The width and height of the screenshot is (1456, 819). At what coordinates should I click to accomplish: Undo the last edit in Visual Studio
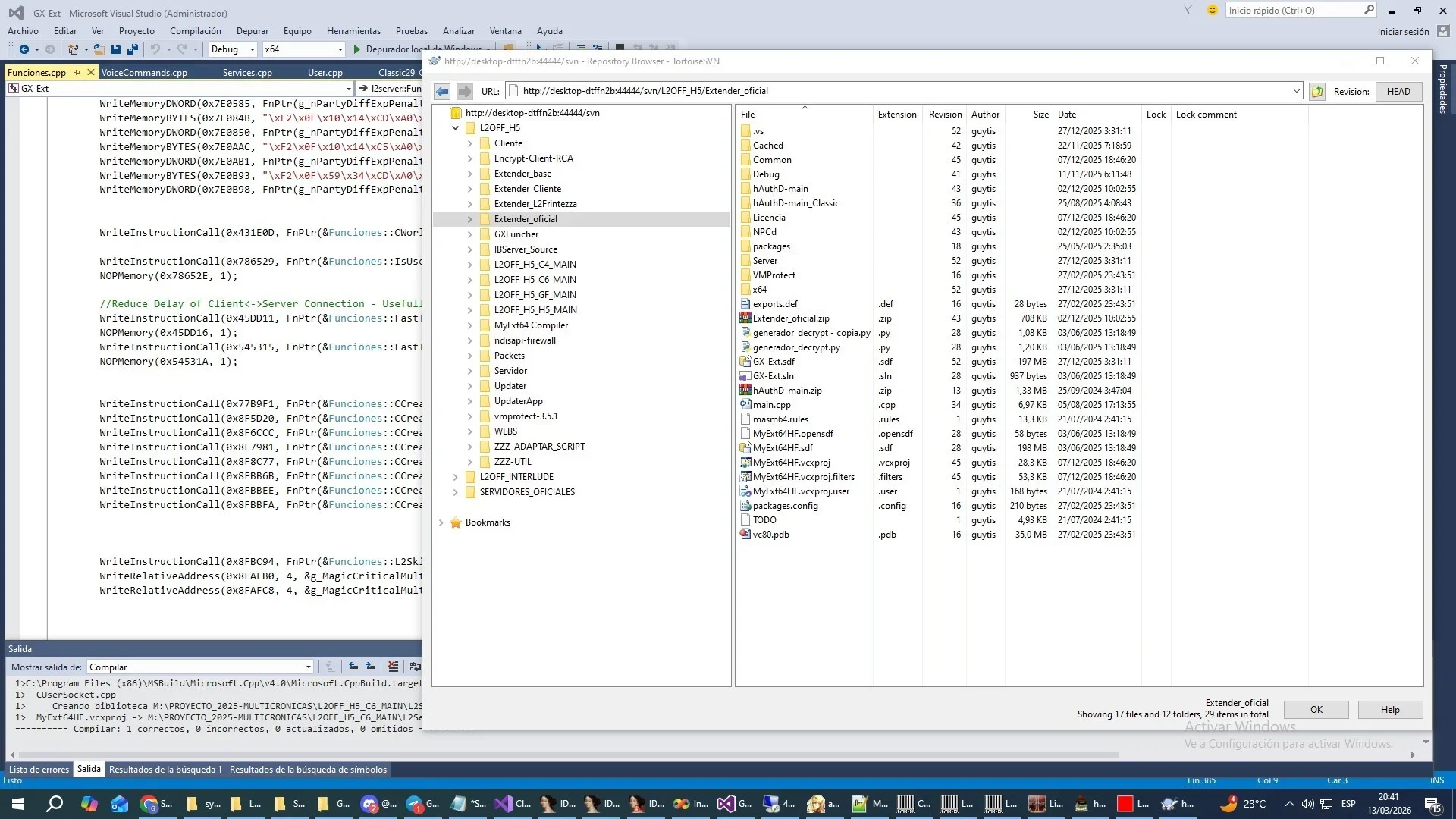pyautogui.click(x=155, y=49)
